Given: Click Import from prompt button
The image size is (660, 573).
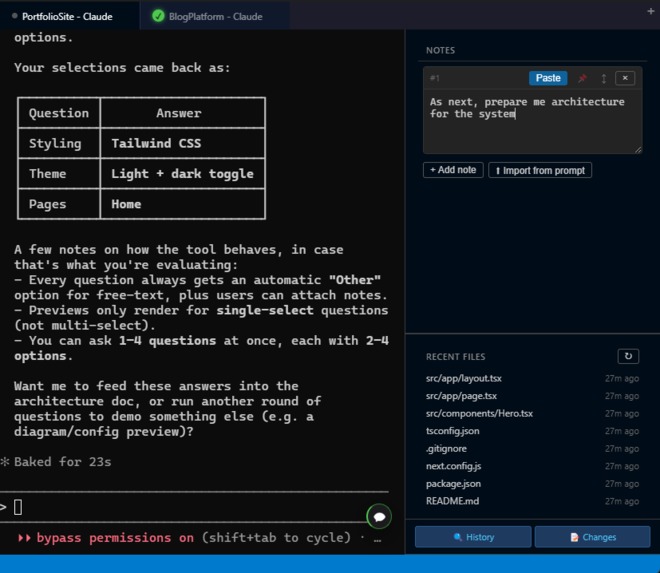Looking at the screenshot, I should click(x=540, y=170).
